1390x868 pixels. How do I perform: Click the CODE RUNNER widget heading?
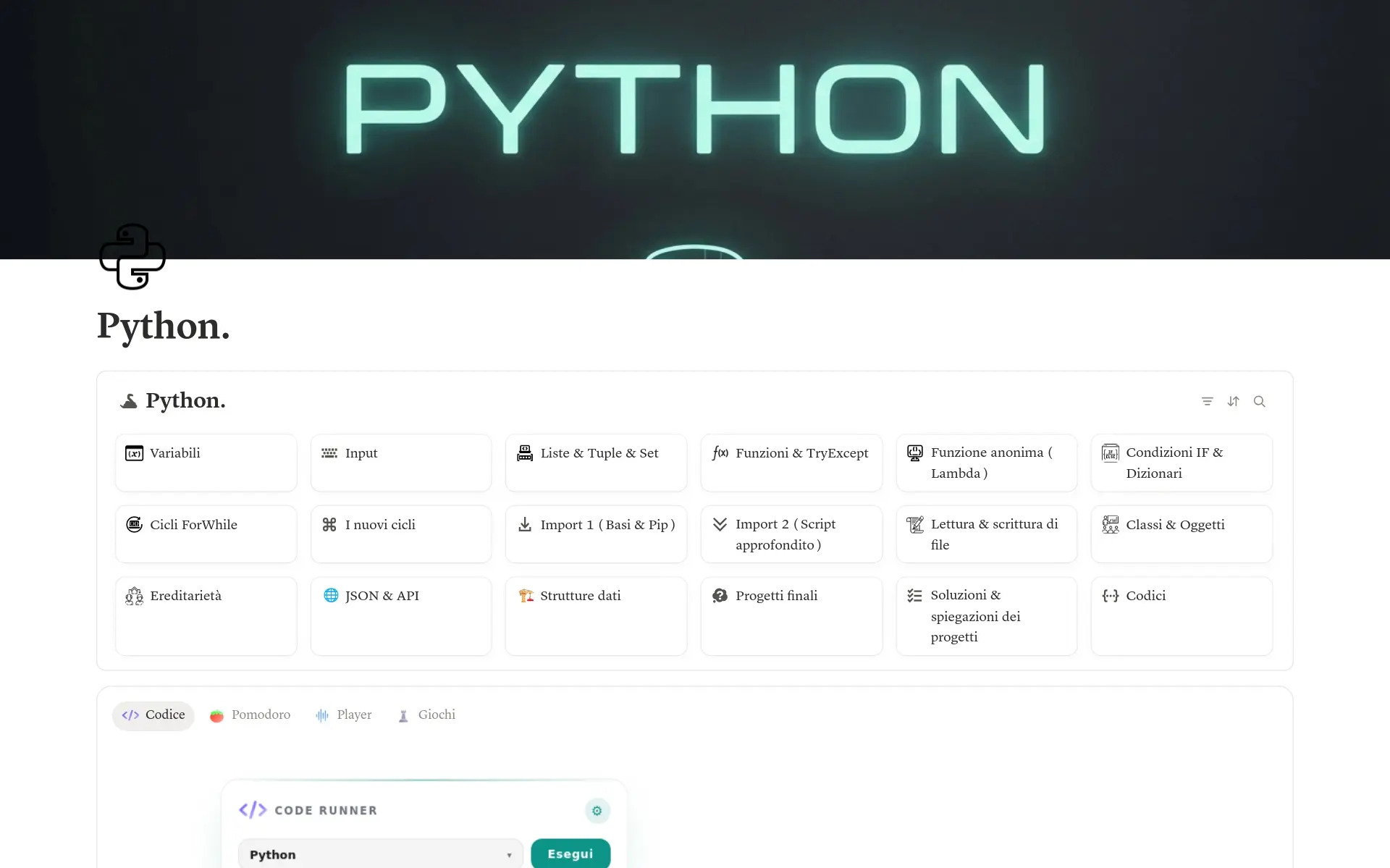[326, 811]
